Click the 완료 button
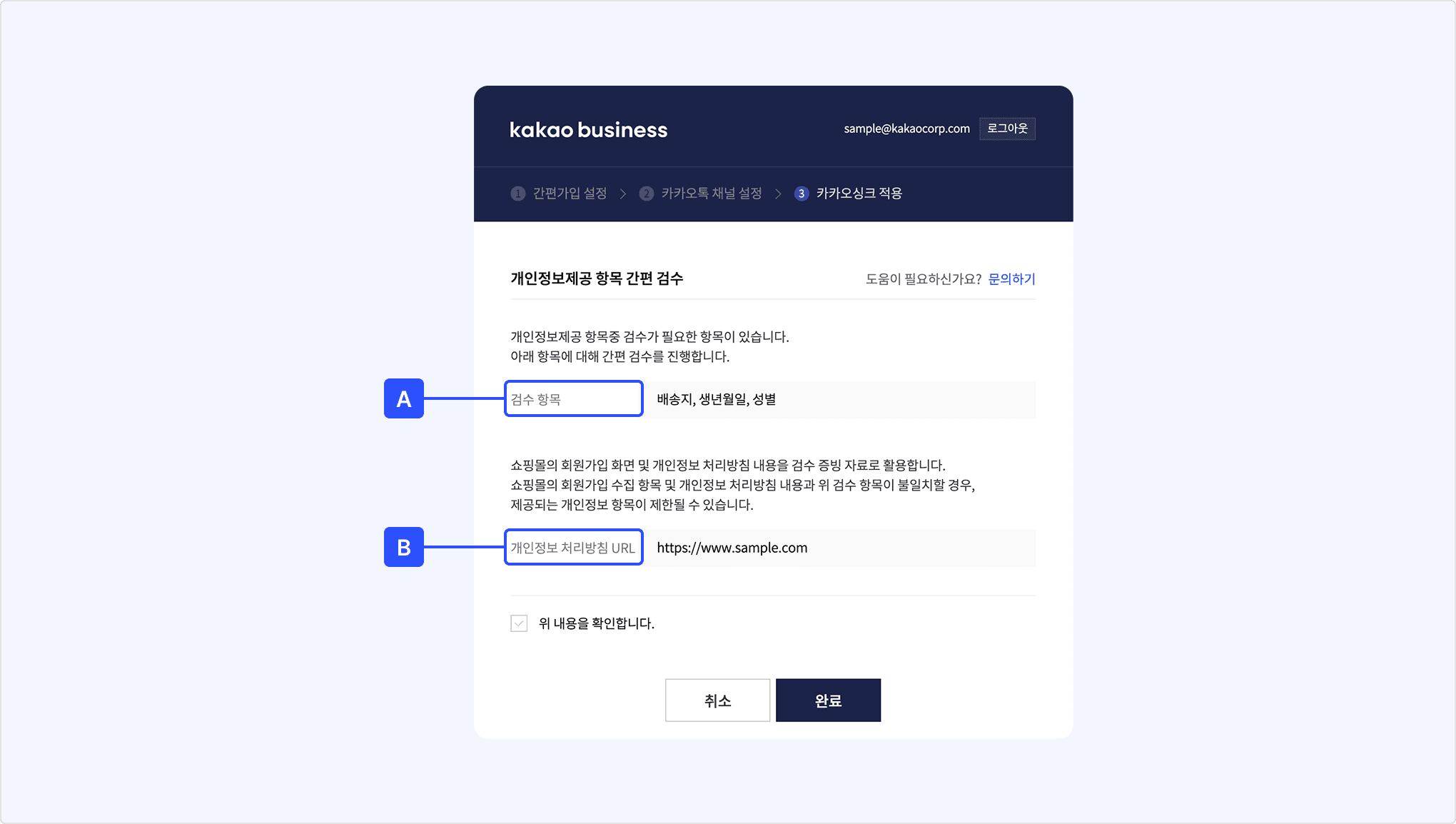The width and height of the screenshot is (1456, 824). tap(828, 700)
